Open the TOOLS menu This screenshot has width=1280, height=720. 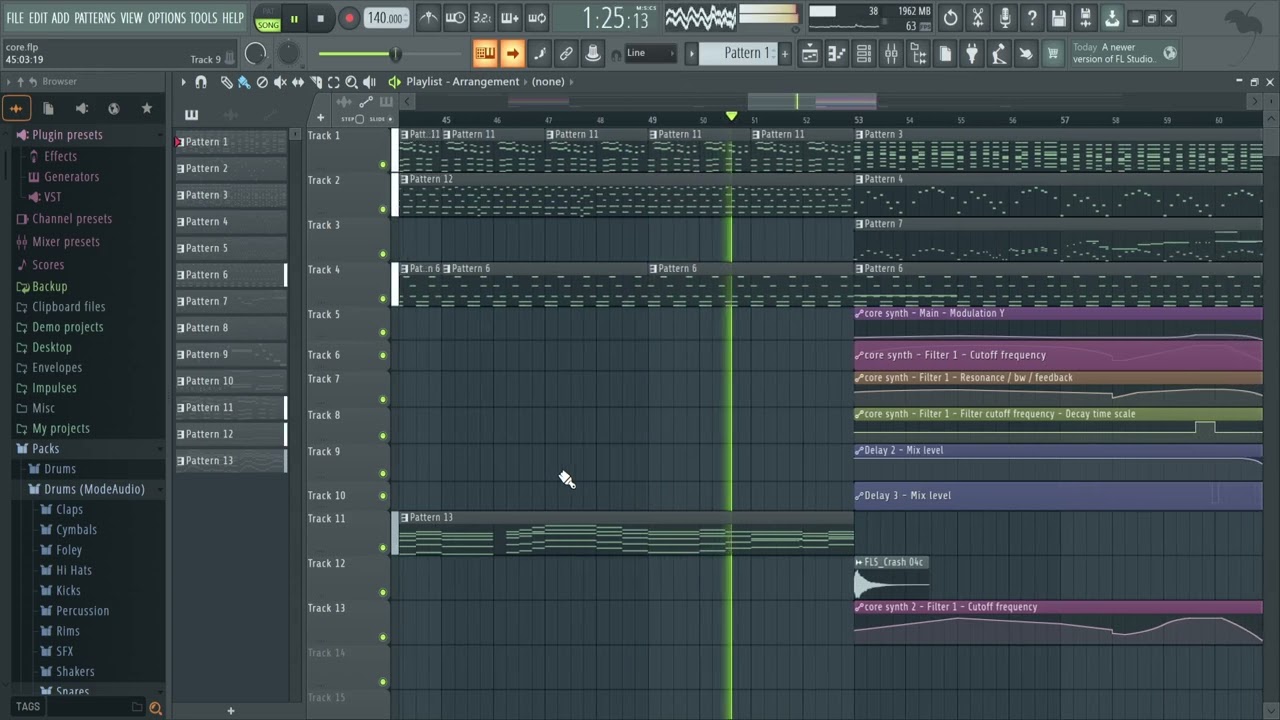click(x=204, y=18)
